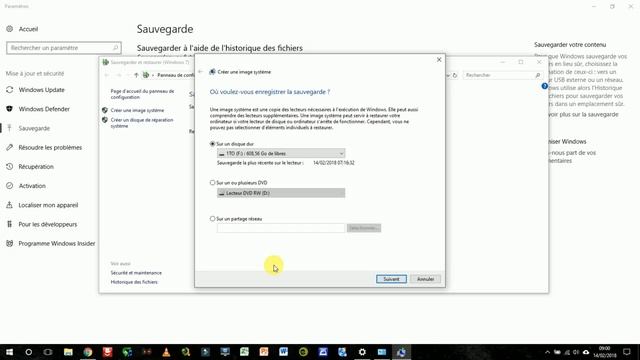Image resolution: width=640 pixels, height=360 pixels.
Task: Open the Action Center notifications icon
Action: click(x=627, y=352)
